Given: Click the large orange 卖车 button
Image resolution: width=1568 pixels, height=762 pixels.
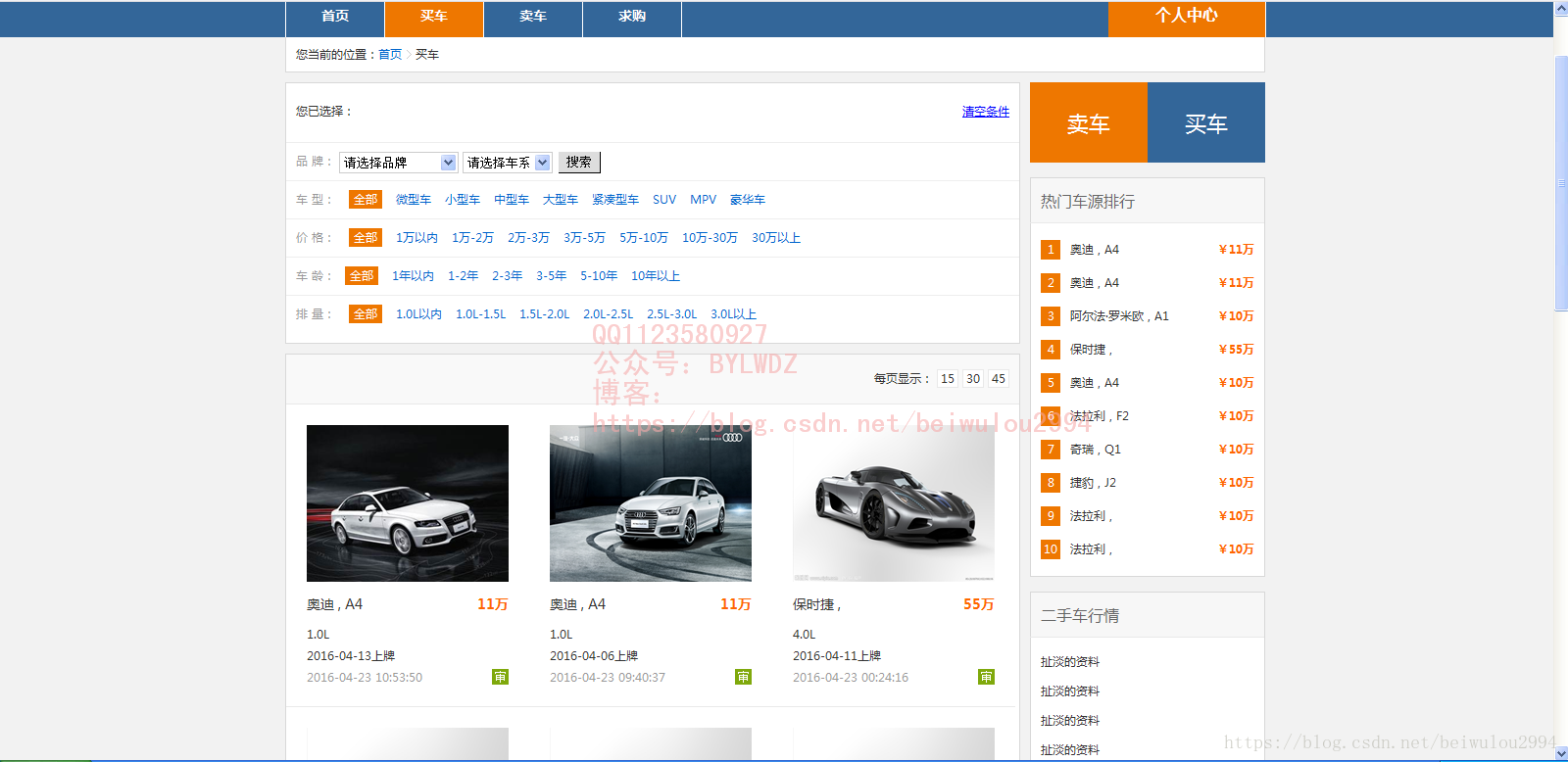Looking at the screenshot, I should click(1089, 122).
